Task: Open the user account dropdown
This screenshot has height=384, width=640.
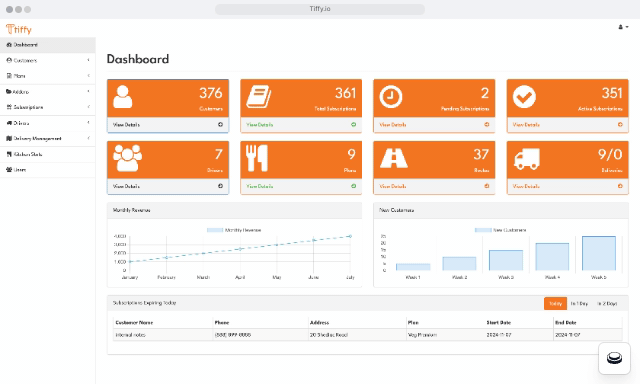Action: point(623,27)
